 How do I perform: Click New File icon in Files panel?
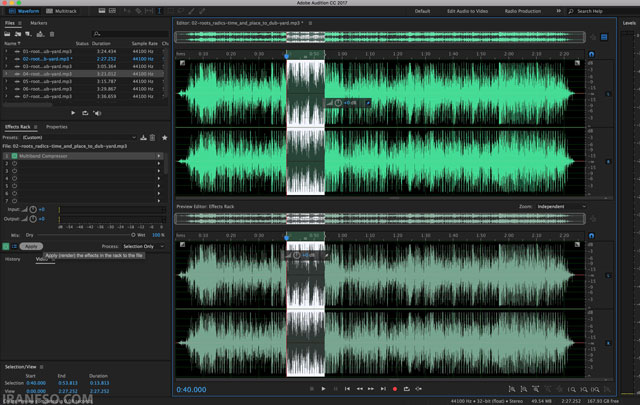click(x=28, y=34)
